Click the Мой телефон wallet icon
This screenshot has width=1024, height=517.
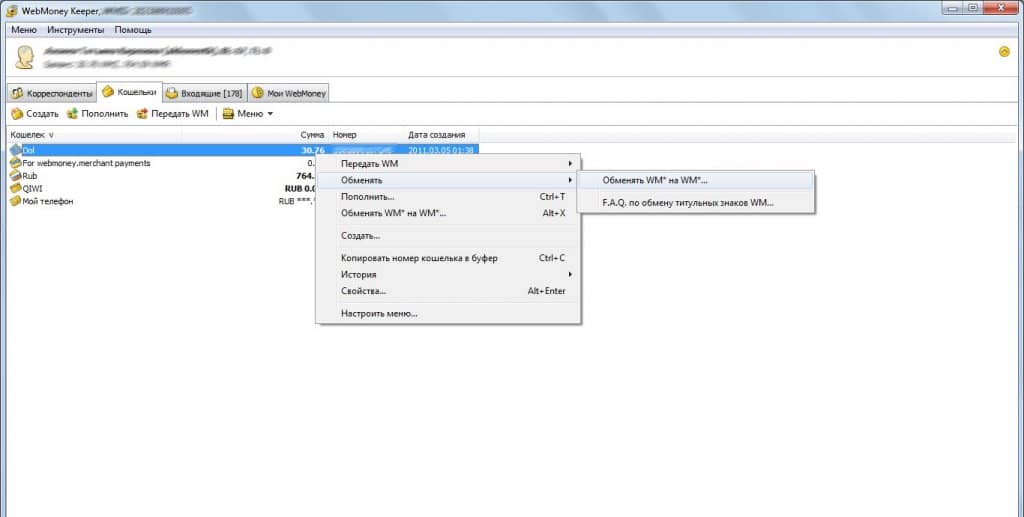[x=16, y=201]
